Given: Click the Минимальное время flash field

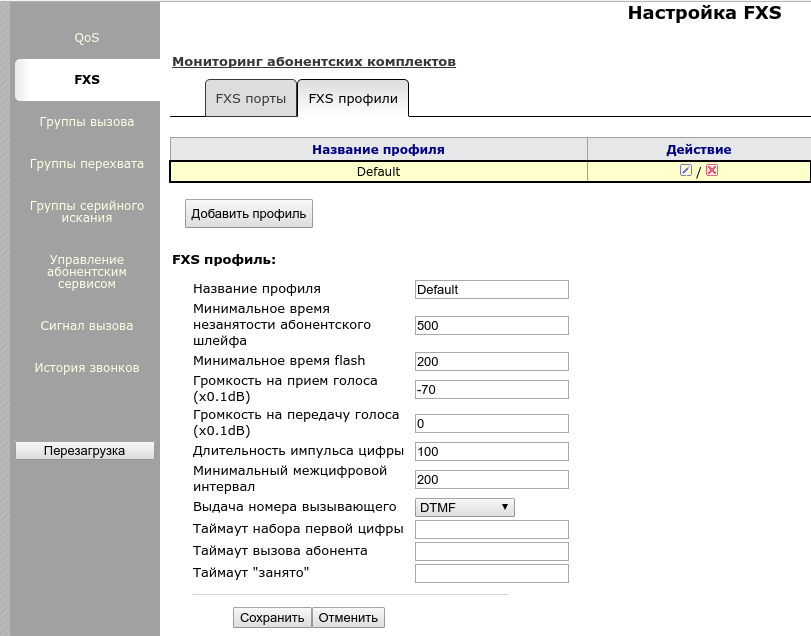Looking at the screenshot, I should point(492,361).
